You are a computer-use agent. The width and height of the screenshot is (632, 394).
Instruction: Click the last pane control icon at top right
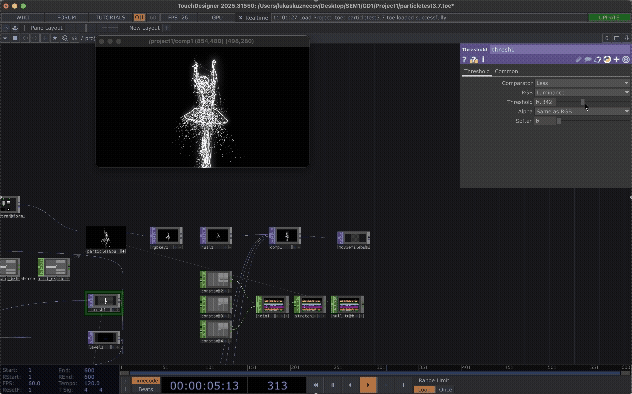point(627,38)
